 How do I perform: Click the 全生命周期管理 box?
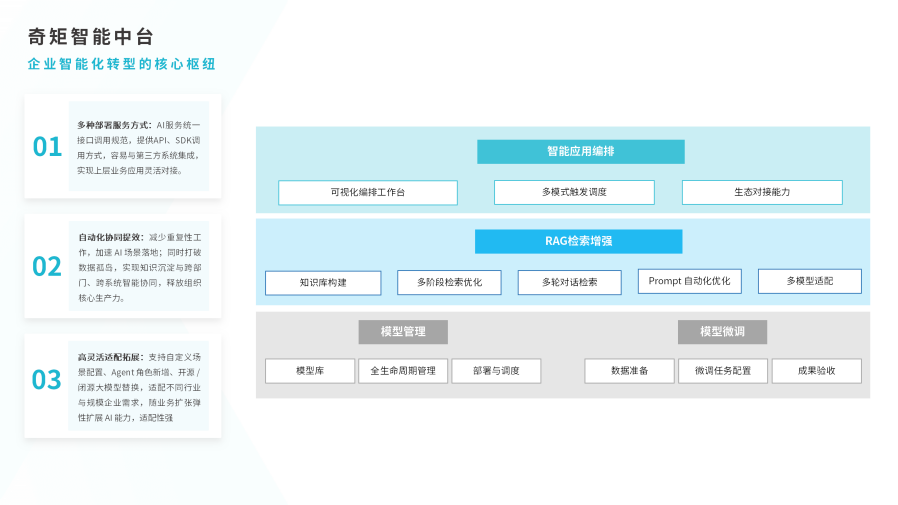click(x=402, y=371)
